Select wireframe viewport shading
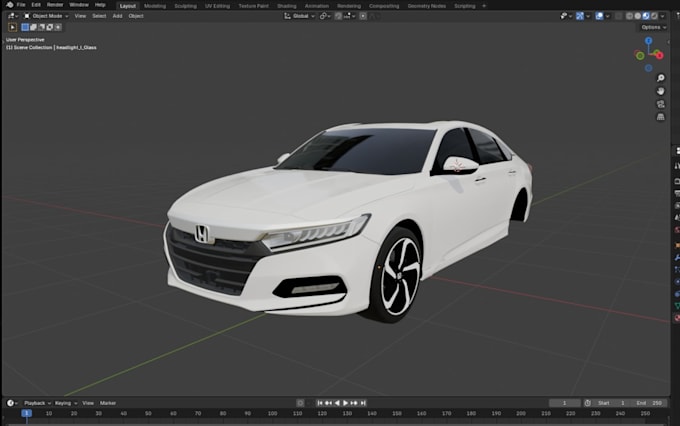Image resolution: width=680 pixels, height=426 pixels. click(629, 16)
